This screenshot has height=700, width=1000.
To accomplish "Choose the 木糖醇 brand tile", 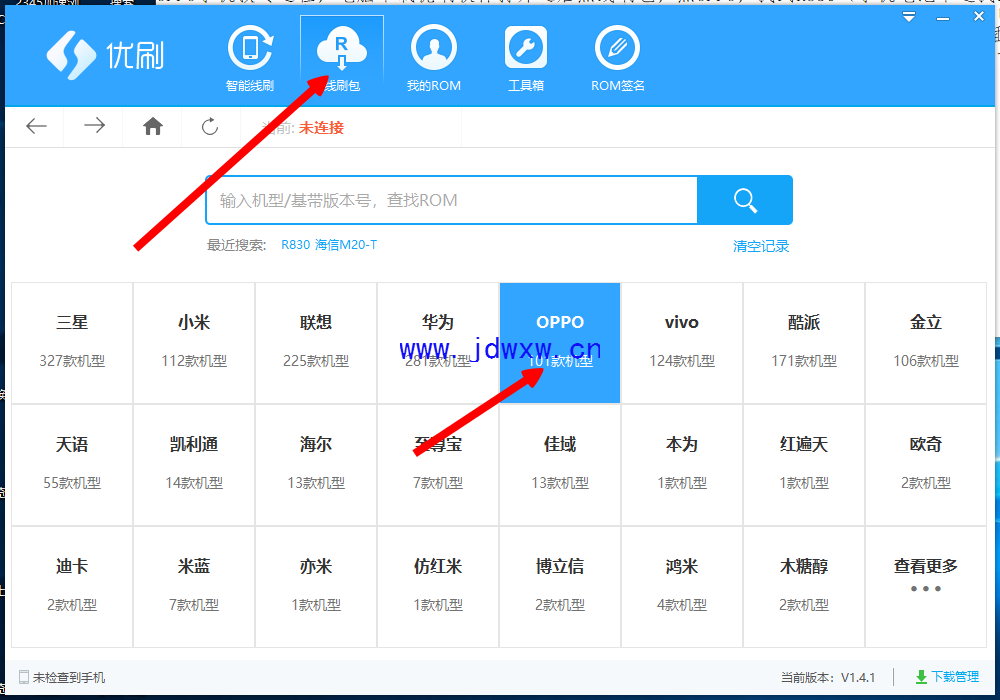I will [804, 587].
